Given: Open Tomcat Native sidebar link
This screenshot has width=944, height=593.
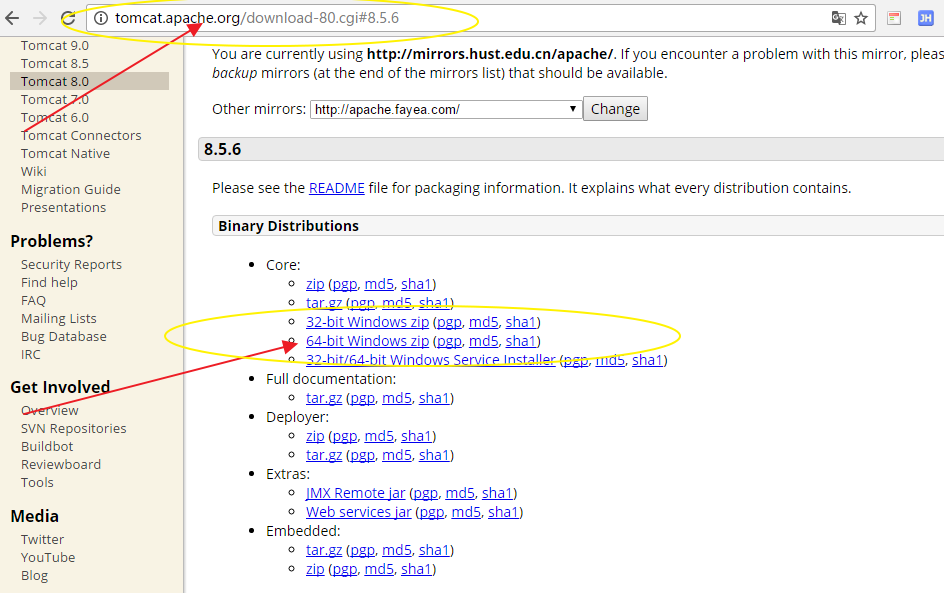Looking at the screenshot, I should (x=66, y=154).
